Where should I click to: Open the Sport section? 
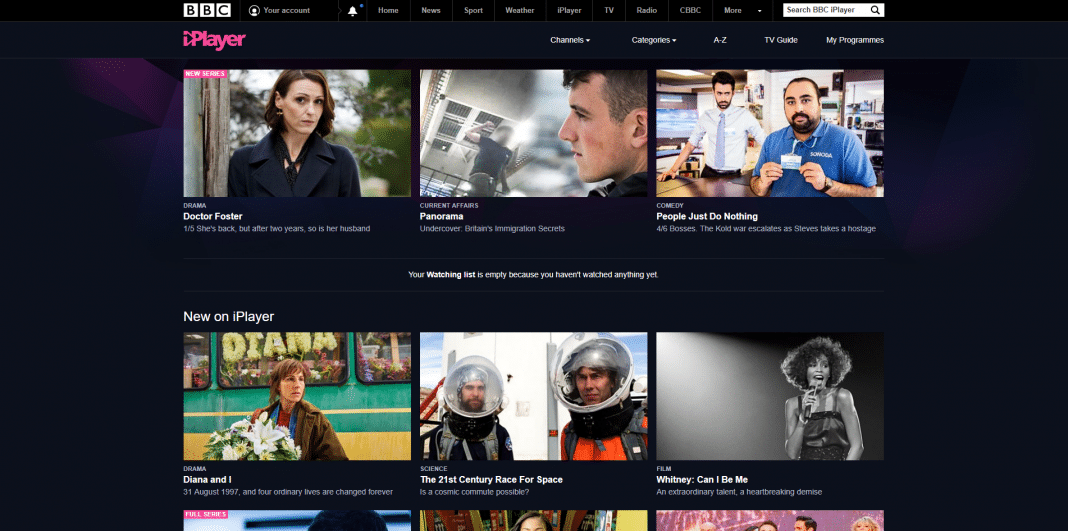tap(473, 10)
